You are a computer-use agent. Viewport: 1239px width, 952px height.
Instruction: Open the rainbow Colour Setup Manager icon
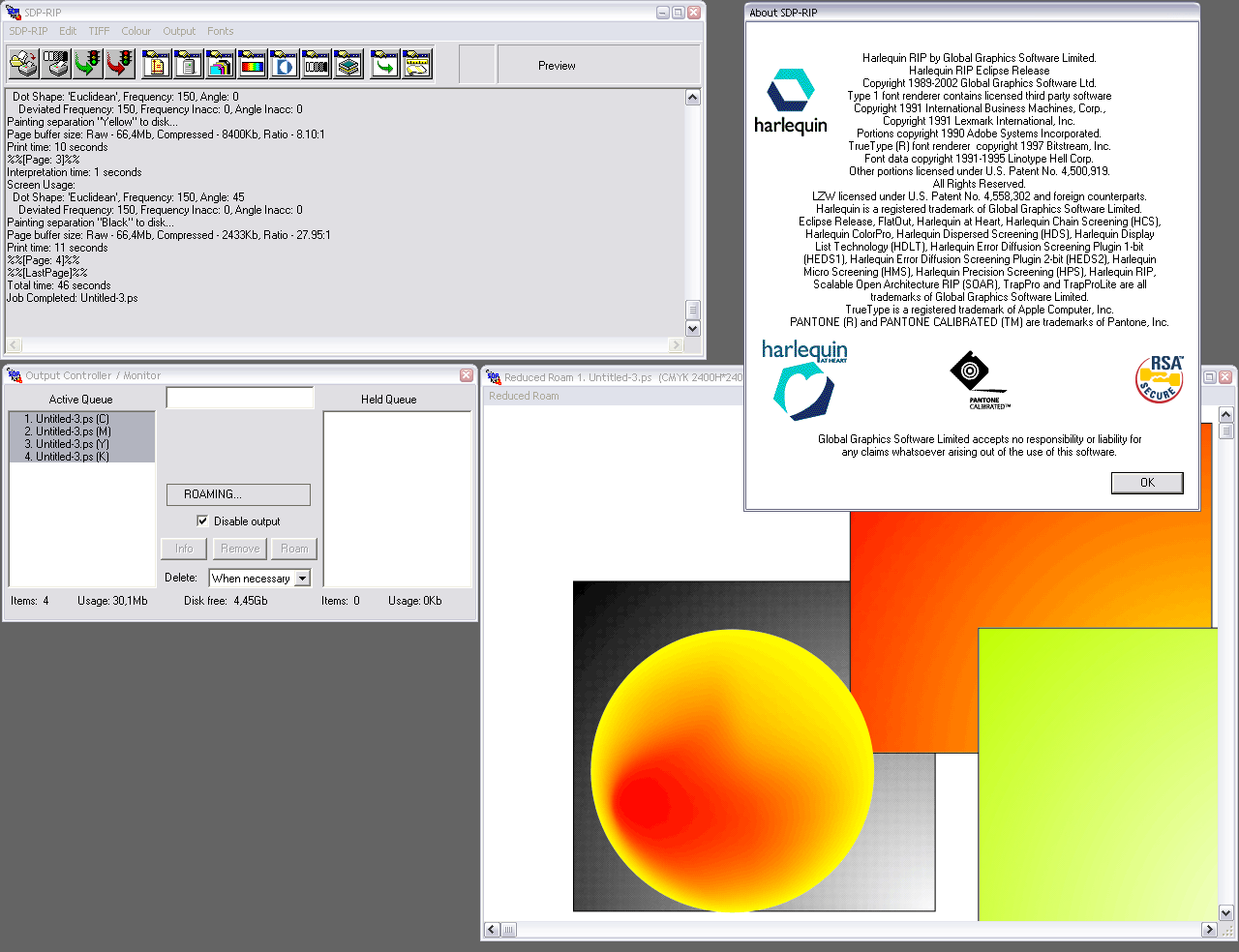pyautogui.click(x=253, y=65)
